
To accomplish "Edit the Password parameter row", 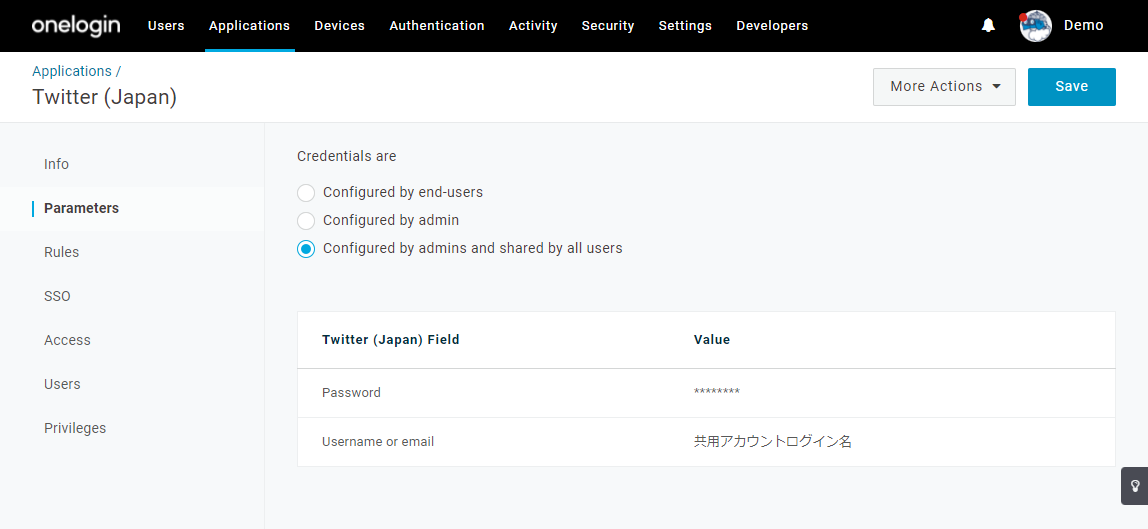I will click(706, 393).
